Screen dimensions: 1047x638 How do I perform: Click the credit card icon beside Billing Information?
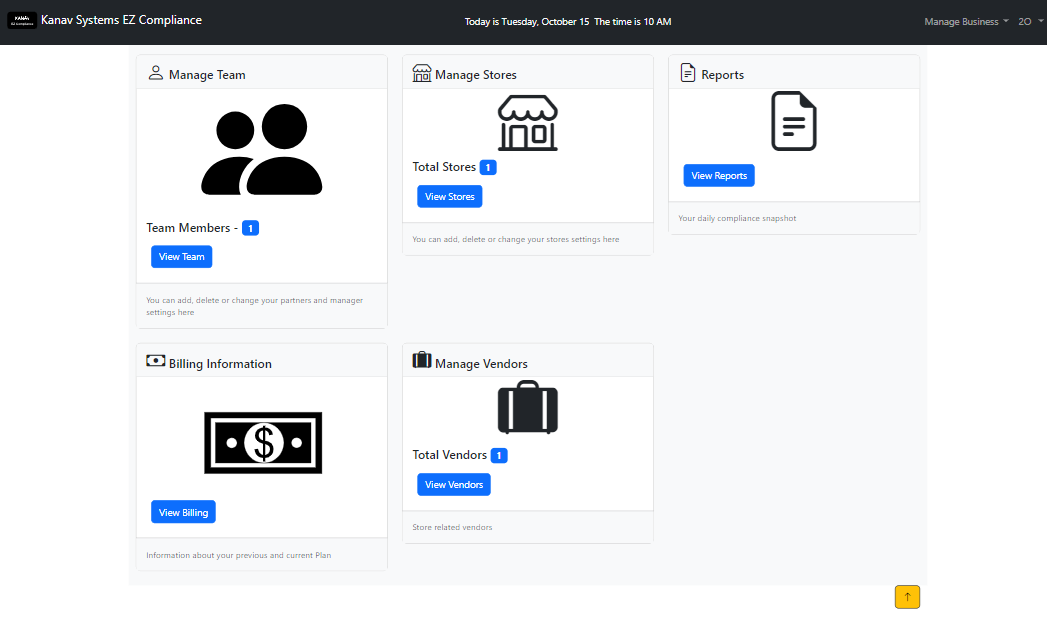click(x=156, y=359)
